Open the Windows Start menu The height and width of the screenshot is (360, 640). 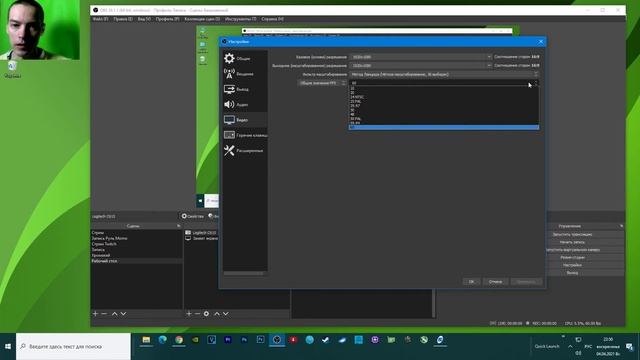(x=8, y=346)
